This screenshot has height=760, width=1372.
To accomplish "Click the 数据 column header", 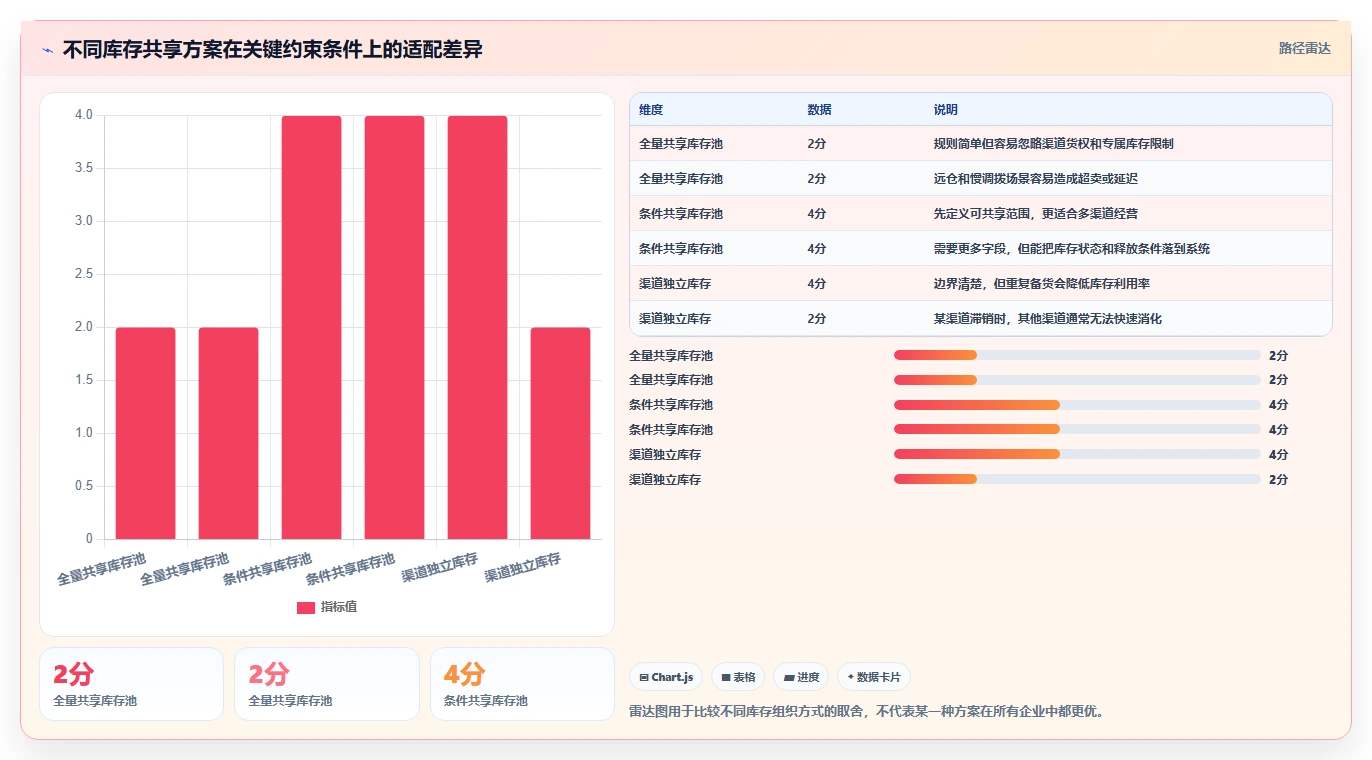I will point(819,110).
